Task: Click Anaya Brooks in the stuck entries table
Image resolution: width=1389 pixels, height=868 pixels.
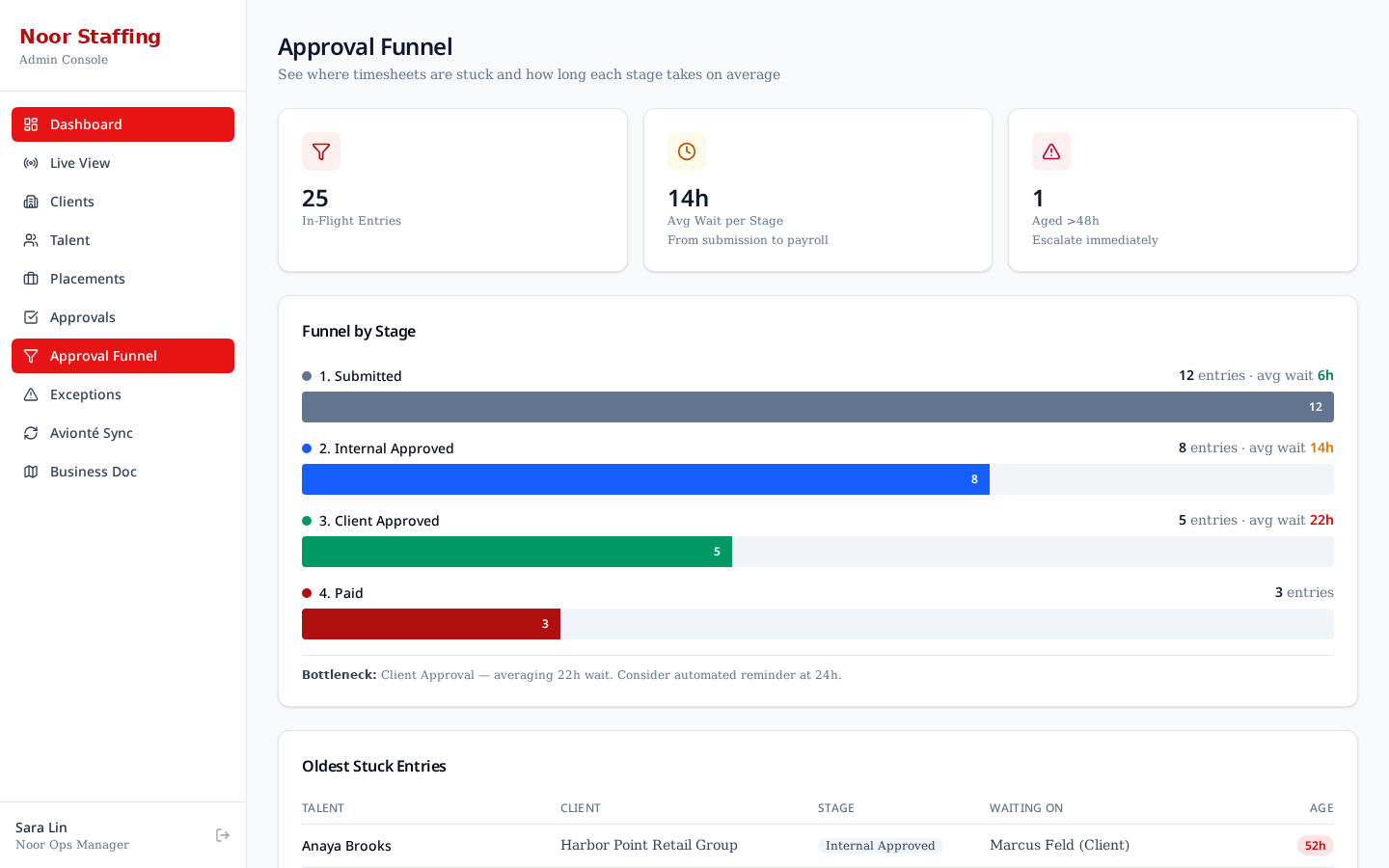Action: coord(346,846)
